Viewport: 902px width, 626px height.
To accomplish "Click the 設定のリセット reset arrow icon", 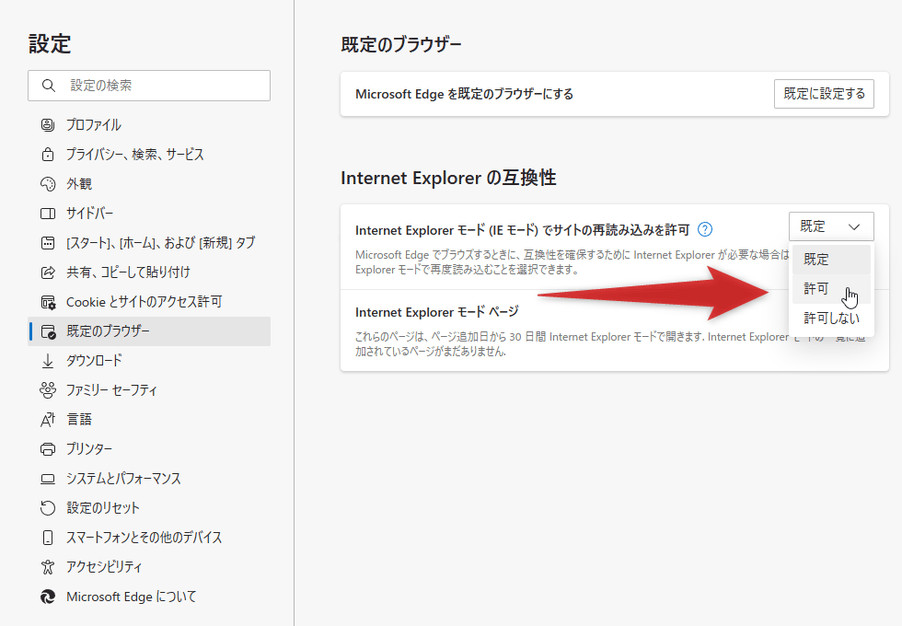I will point(48,508).
